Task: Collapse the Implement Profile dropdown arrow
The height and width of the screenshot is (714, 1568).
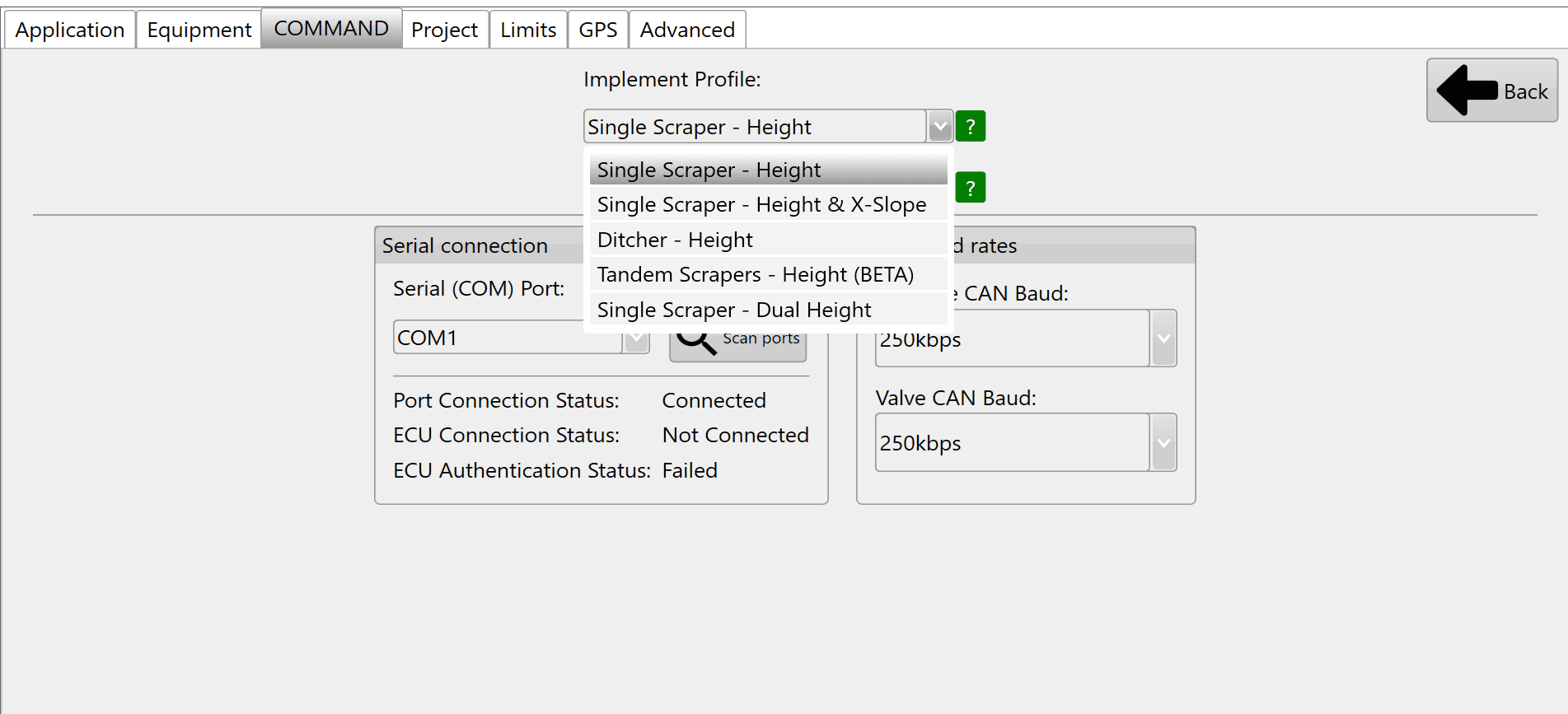Action: click(x=939, y=127)
